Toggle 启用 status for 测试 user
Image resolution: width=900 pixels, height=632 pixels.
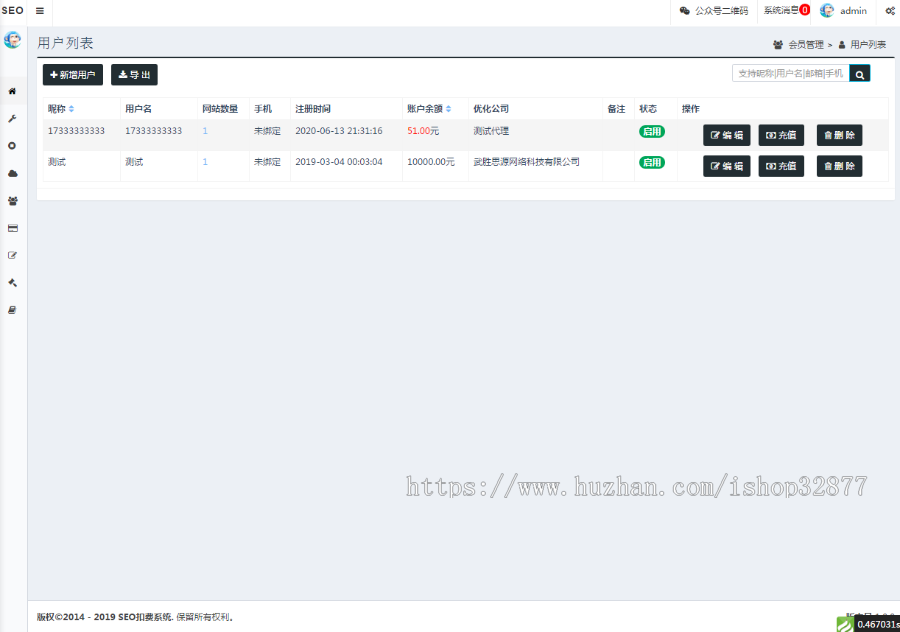click(x=652, y=162)
